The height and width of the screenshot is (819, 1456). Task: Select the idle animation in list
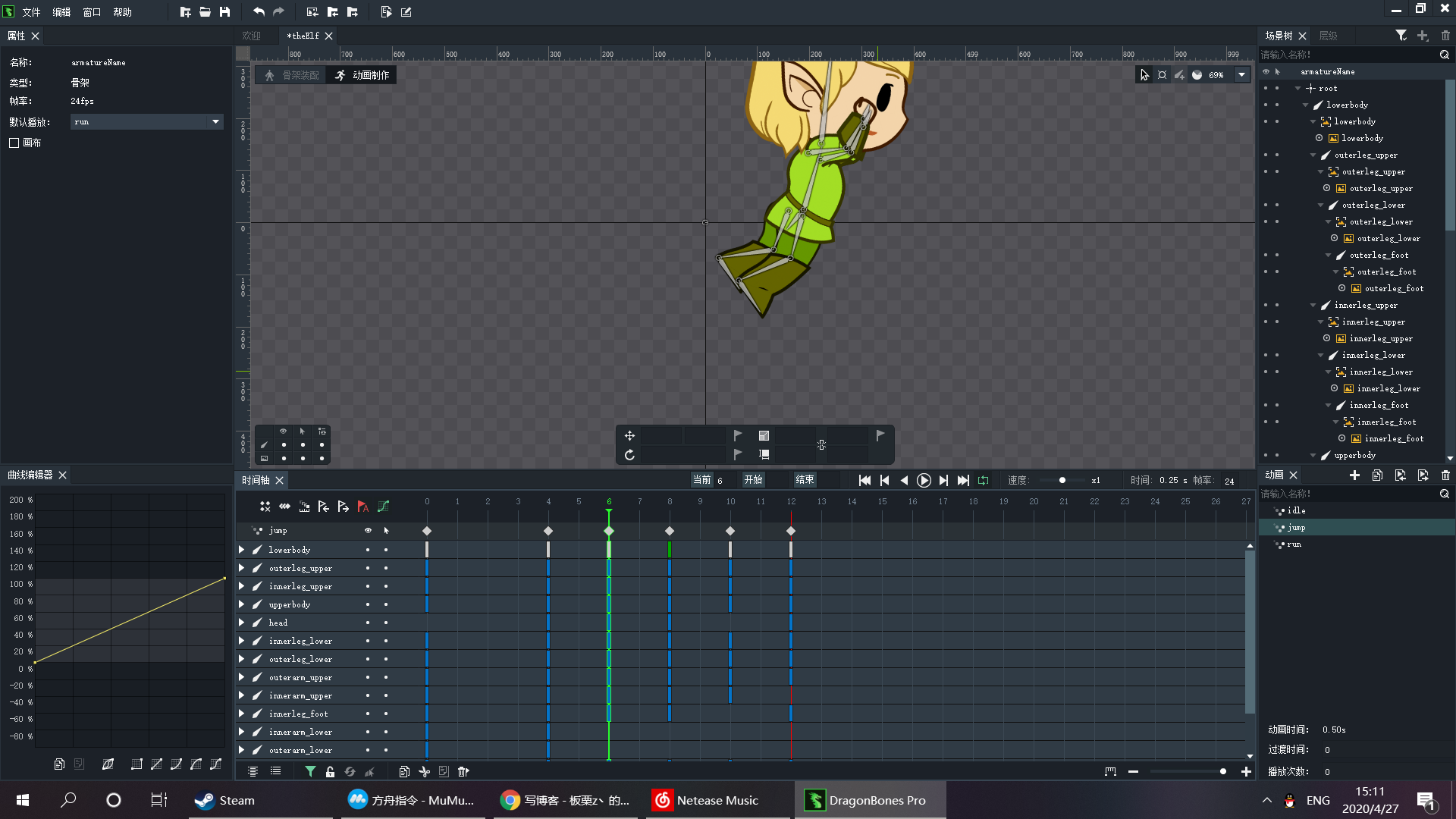click(1296, 510)
